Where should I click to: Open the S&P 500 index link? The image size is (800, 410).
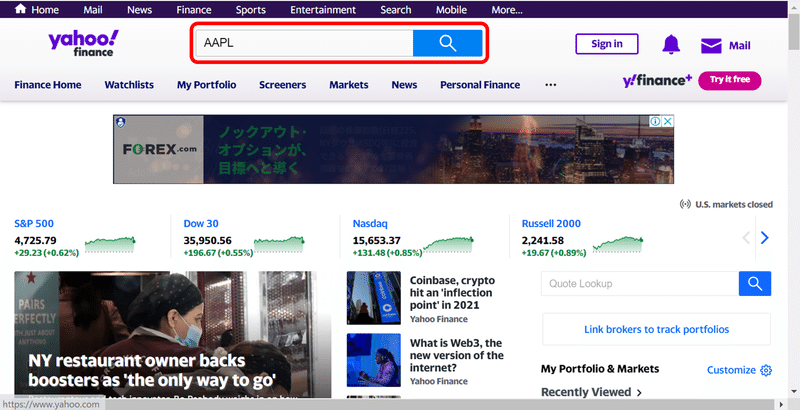34,223
